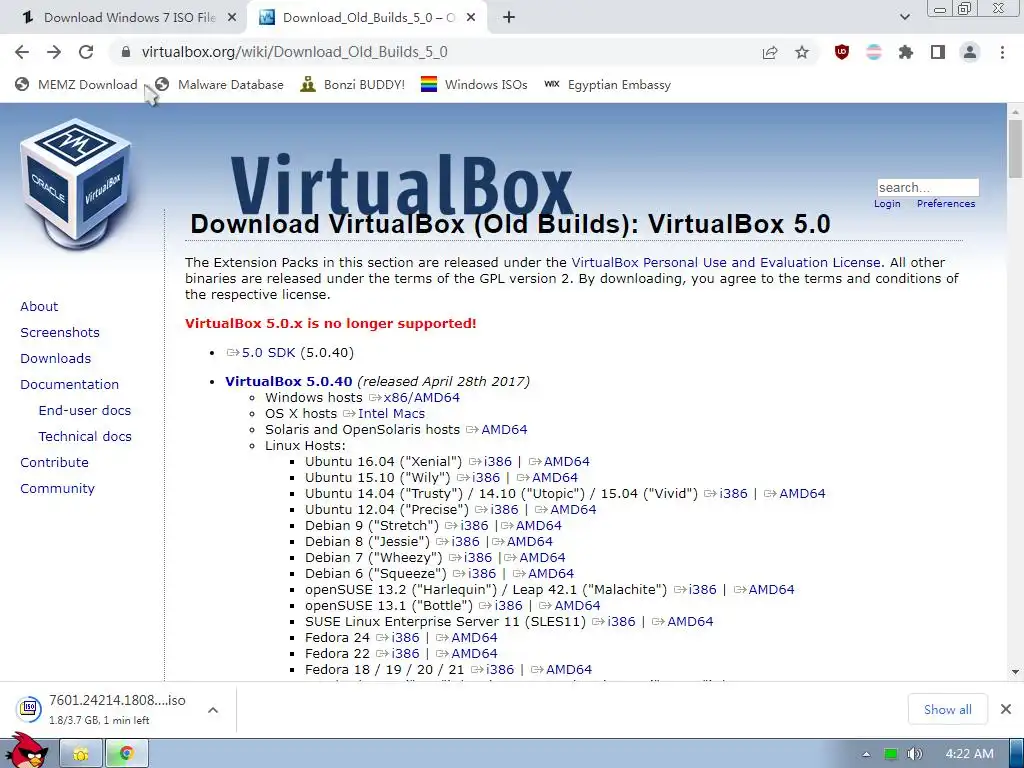Screen dimensions: 1024x768
Task: Expand the tab search chevron
Action: pyautogui.click(x=904, y=17)
